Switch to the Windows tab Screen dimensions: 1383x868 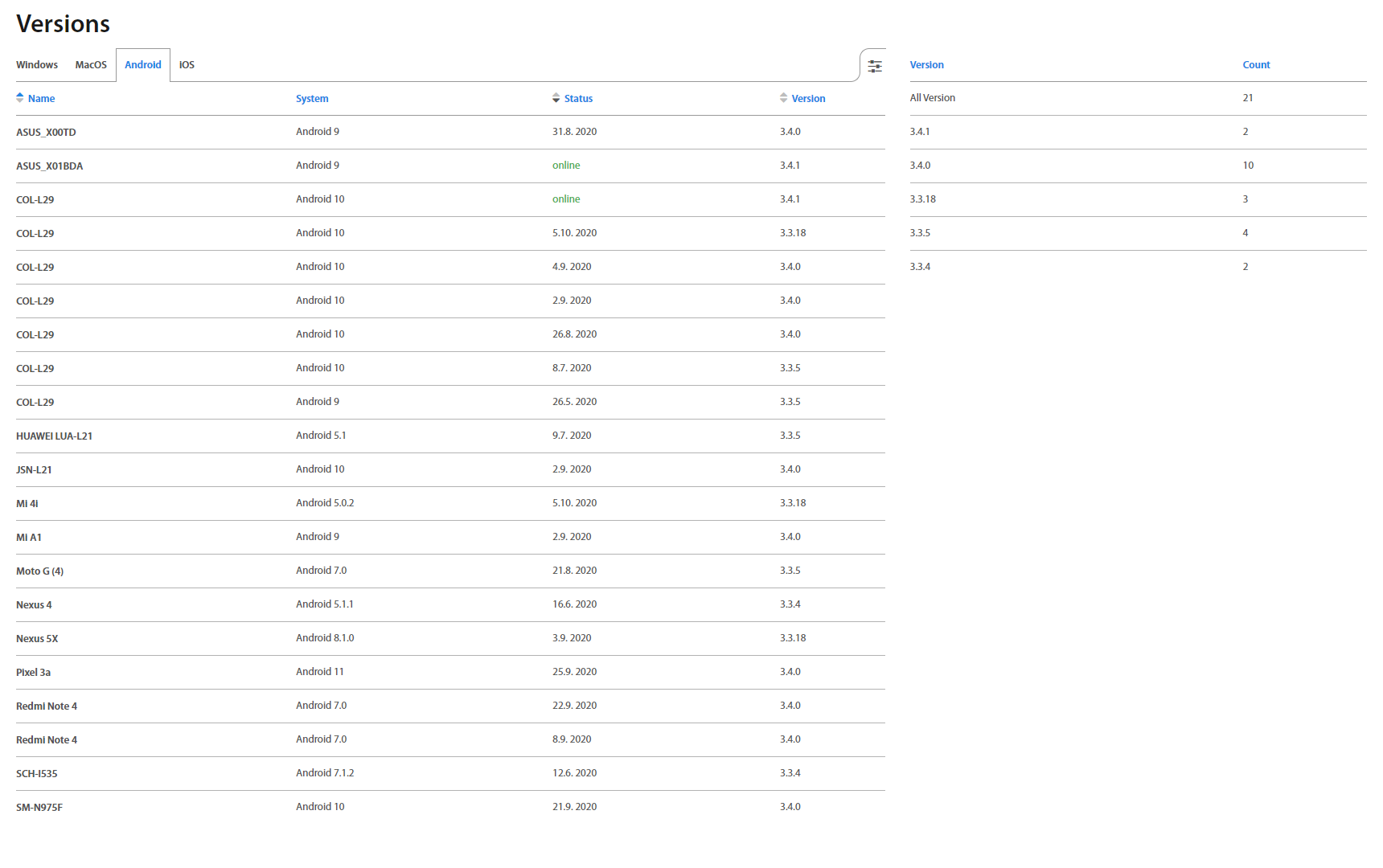pos(37,65)
